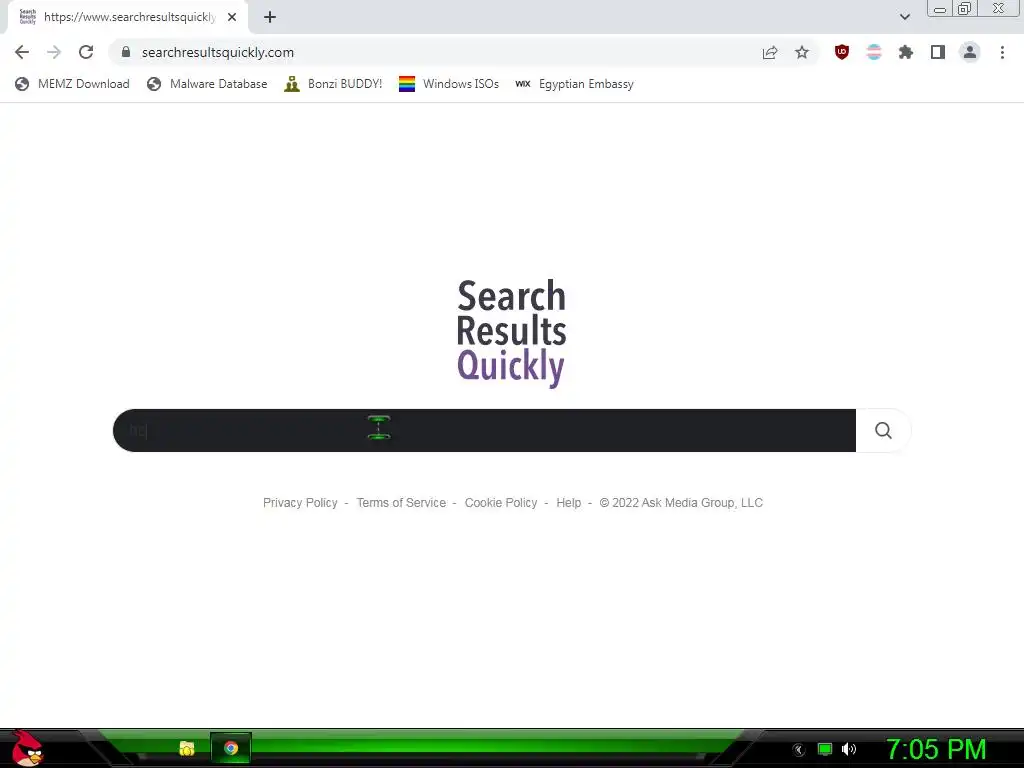Open the profile avatar menu
Image resolution: width=1024 pixels, height=768 pixels.
[x=970, y=52]
